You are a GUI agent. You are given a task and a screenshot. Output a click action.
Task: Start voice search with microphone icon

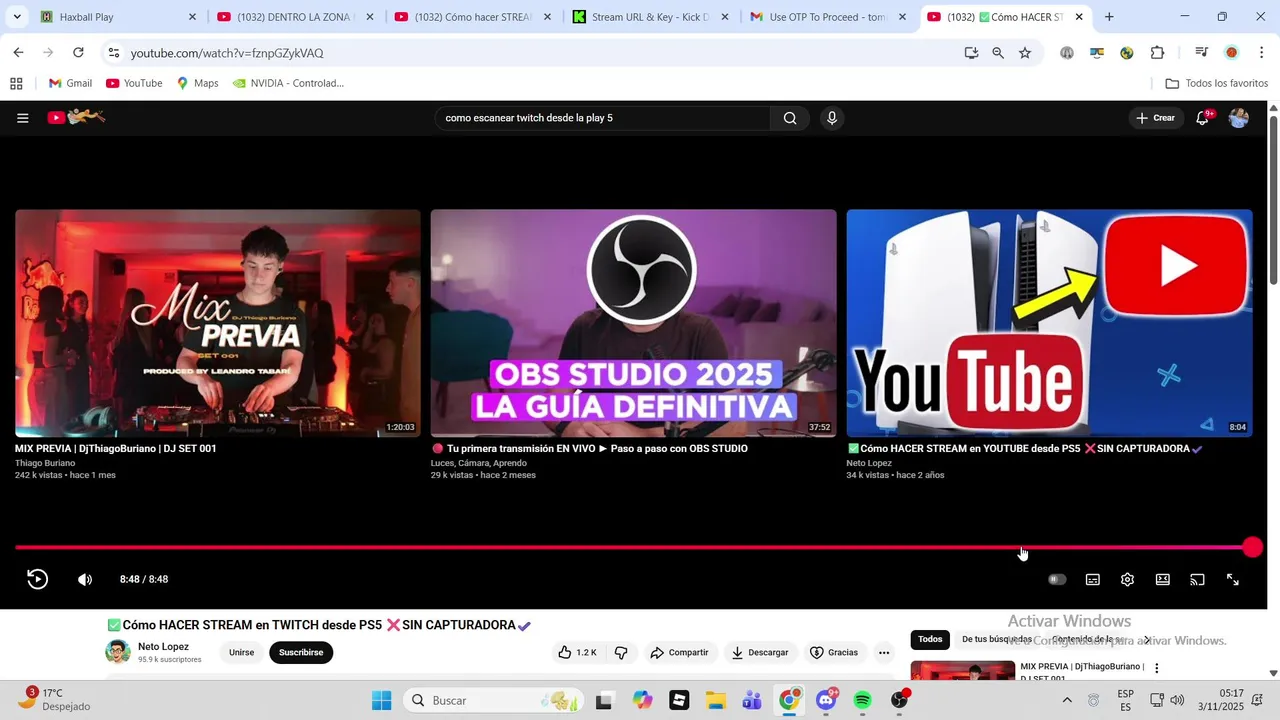click(831, 118)
